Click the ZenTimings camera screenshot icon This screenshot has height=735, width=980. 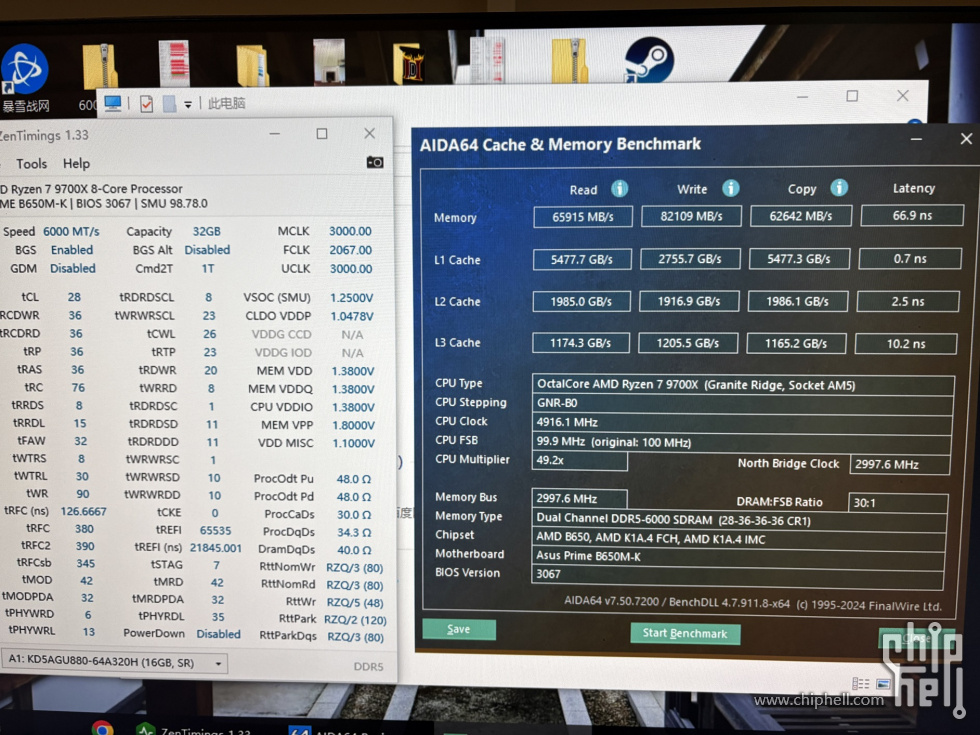point(375,162)
